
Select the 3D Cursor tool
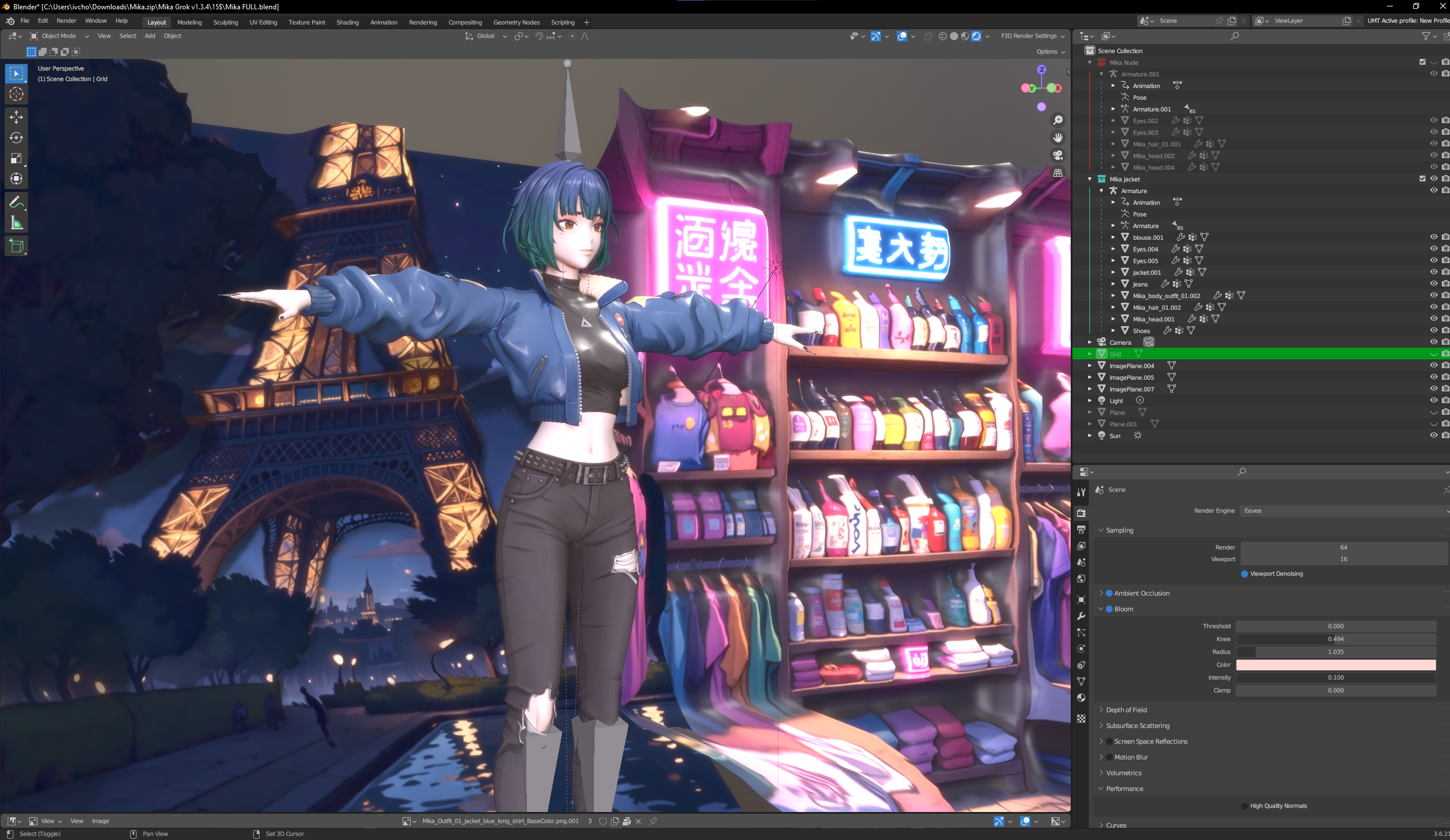pos(16,94)
